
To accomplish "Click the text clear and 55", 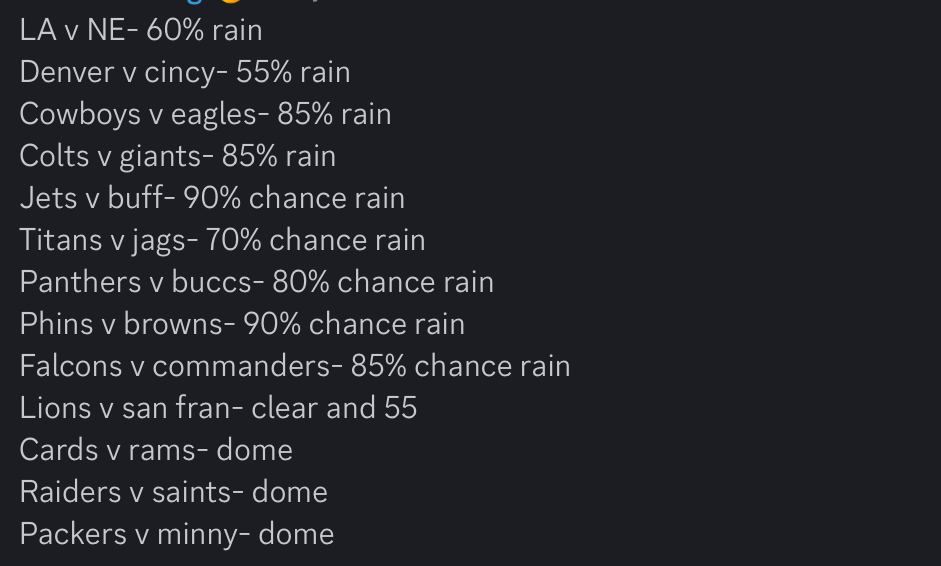I will click(334, 408).
